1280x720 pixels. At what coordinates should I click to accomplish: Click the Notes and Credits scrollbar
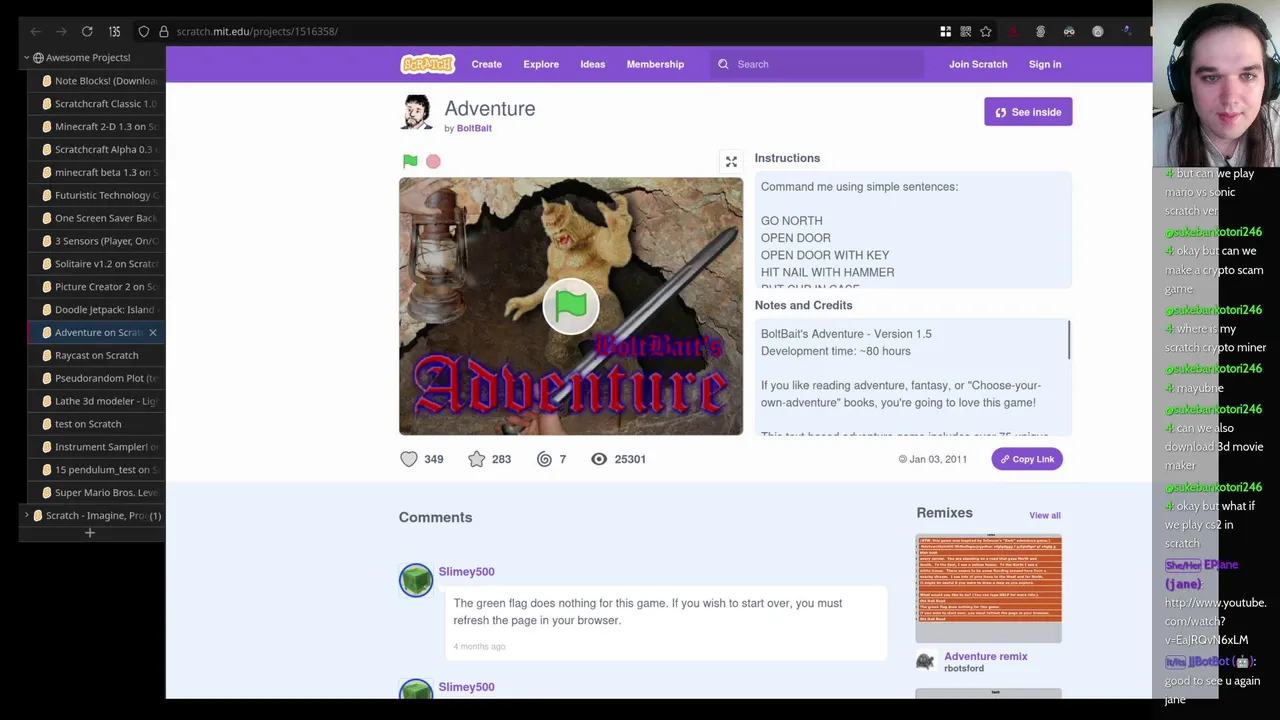click(1069, 340)
